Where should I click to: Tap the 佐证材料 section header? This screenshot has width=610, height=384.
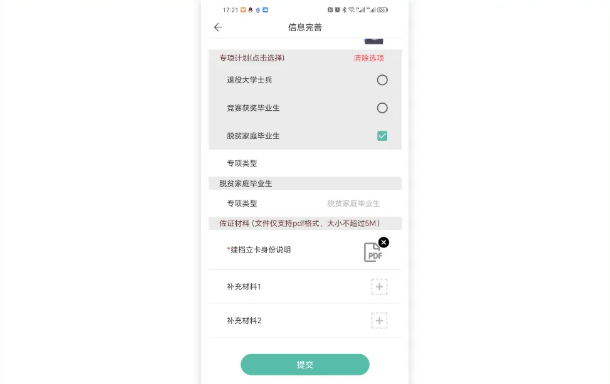[305, 223]
